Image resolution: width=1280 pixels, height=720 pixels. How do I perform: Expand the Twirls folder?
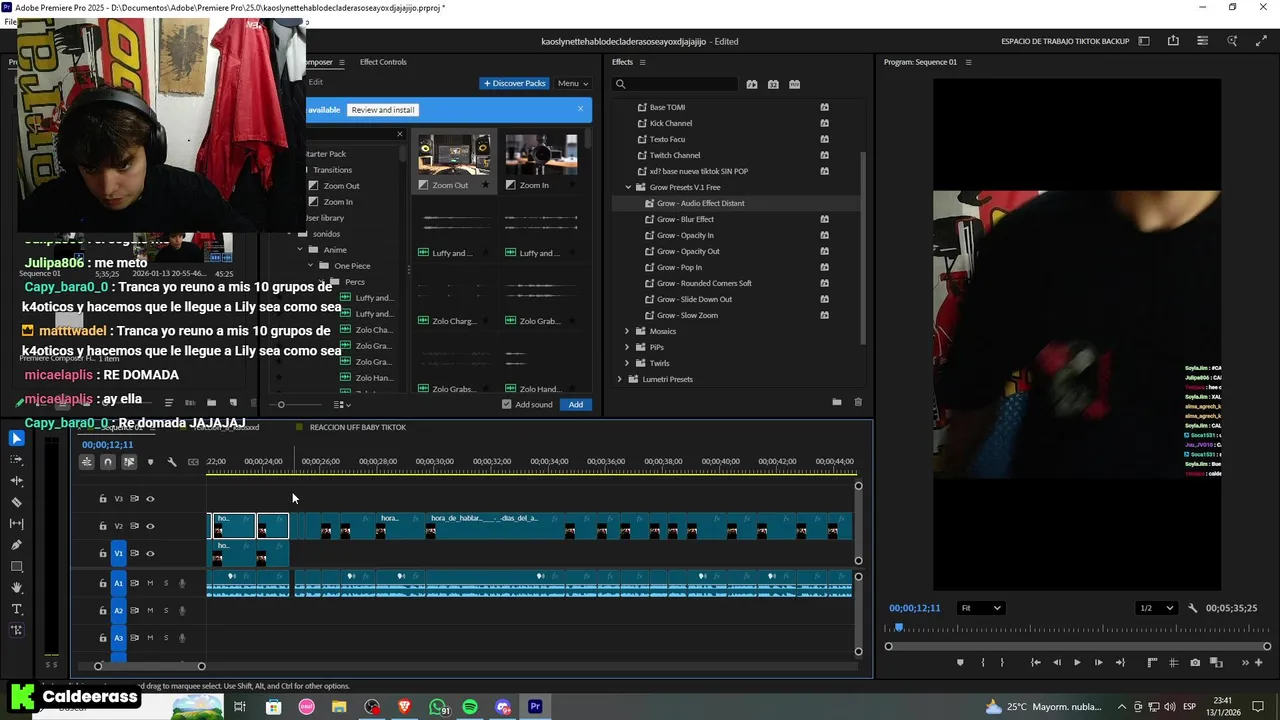coord(627,363)
